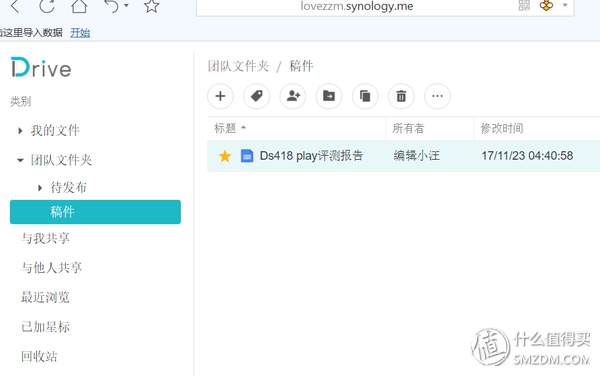
Task: Sort by the 标题 column header
Action: (x=225, y=129)
